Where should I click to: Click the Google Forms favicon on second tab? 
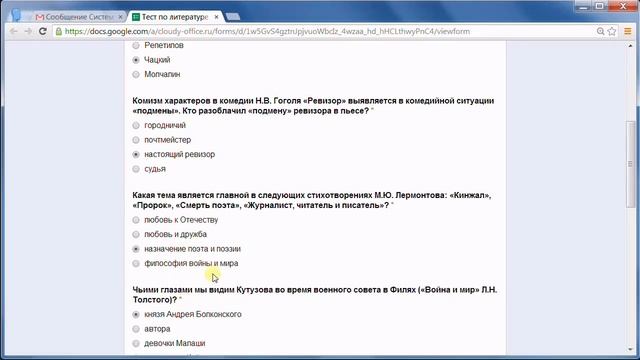tap(136, 17)
